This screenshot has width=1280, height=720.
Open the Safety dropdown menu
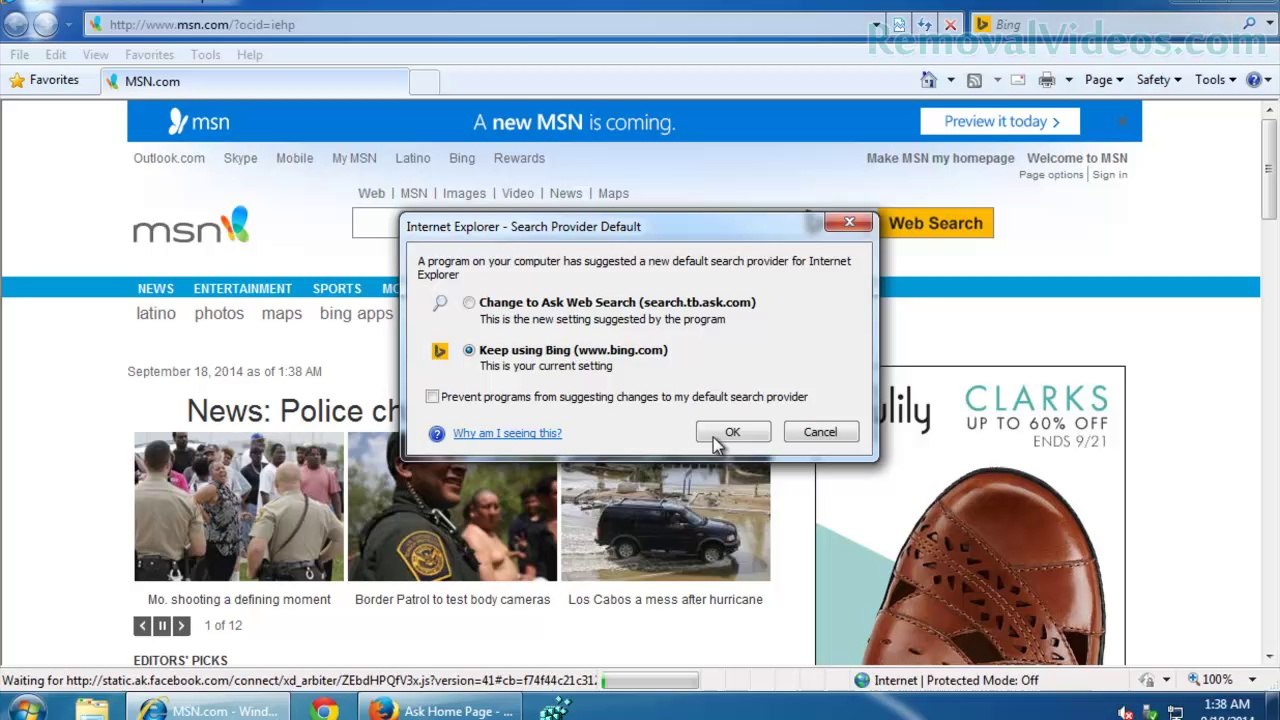coord(1159,80)
